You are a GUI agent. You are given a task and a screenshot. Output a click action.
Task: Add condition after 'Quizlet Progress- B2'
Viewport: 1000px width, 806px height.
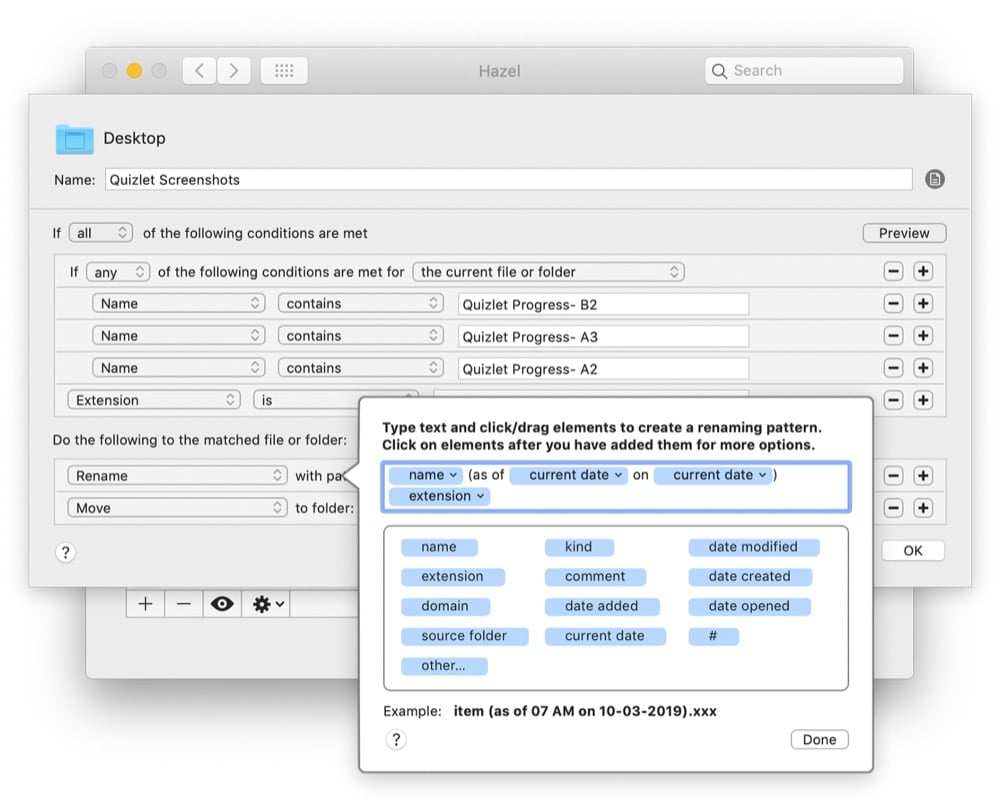tap(923, 303)
